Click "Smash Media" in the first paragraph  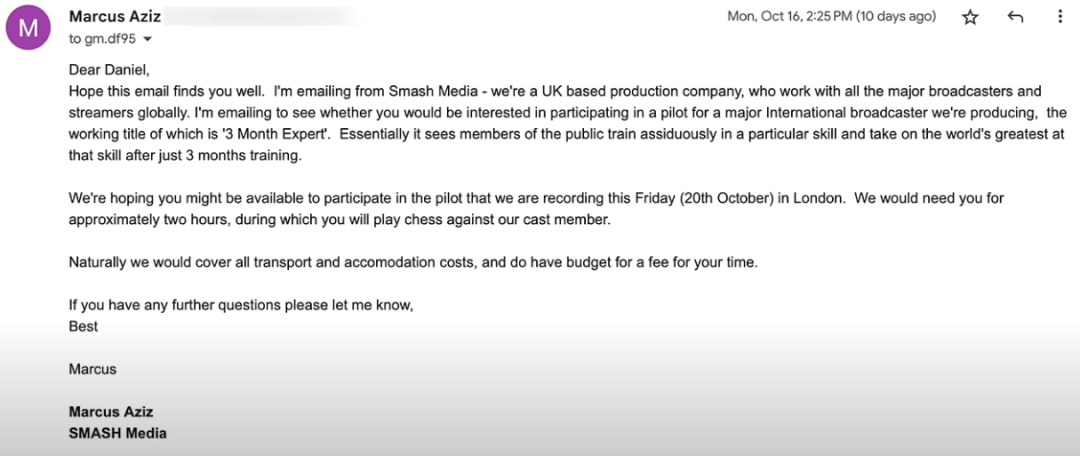424,91
